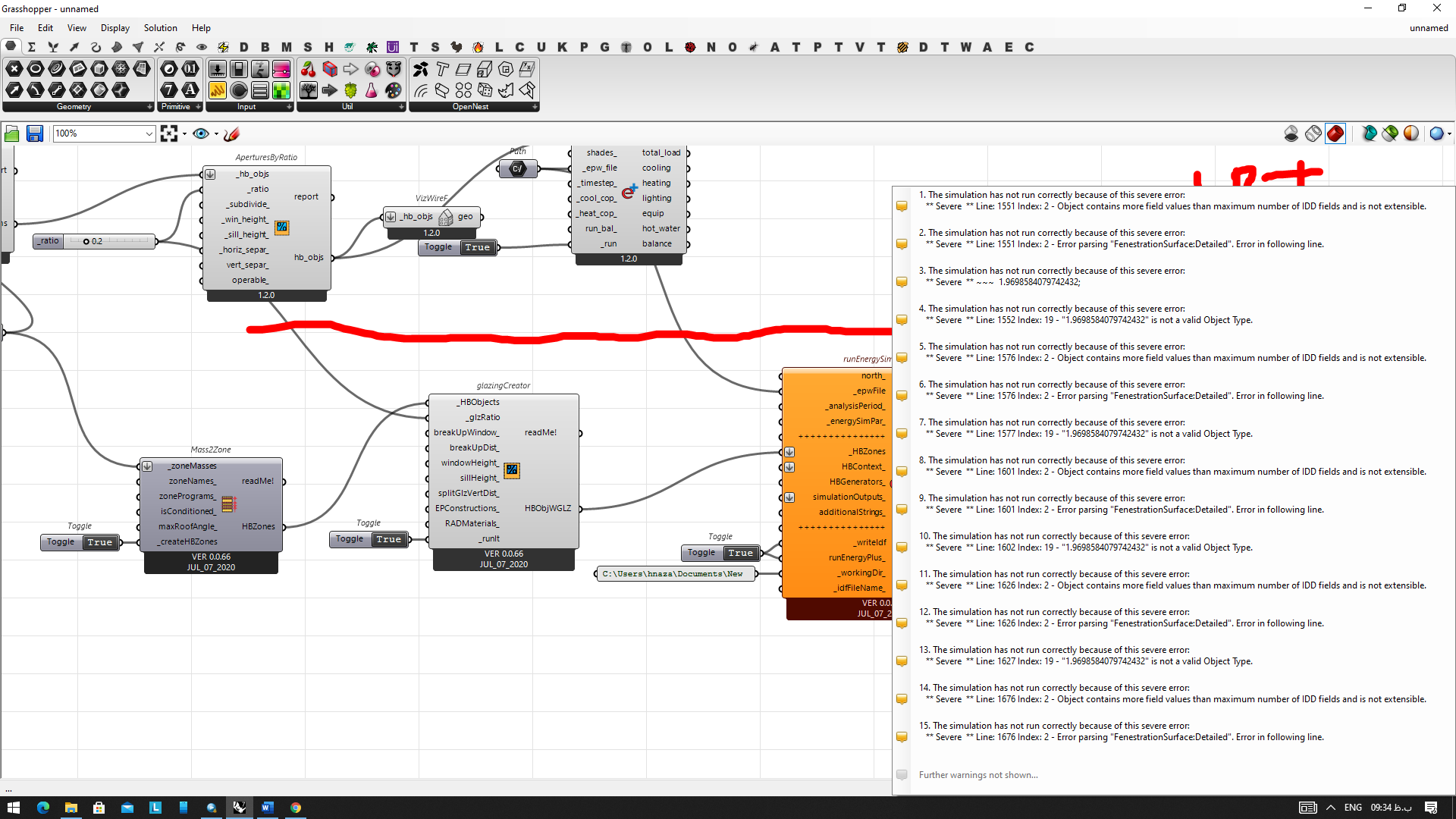This screenshot has height=819, width=1456.
Task: Click the 'unnamed' document button at top right
Action: click(1429, 28)
